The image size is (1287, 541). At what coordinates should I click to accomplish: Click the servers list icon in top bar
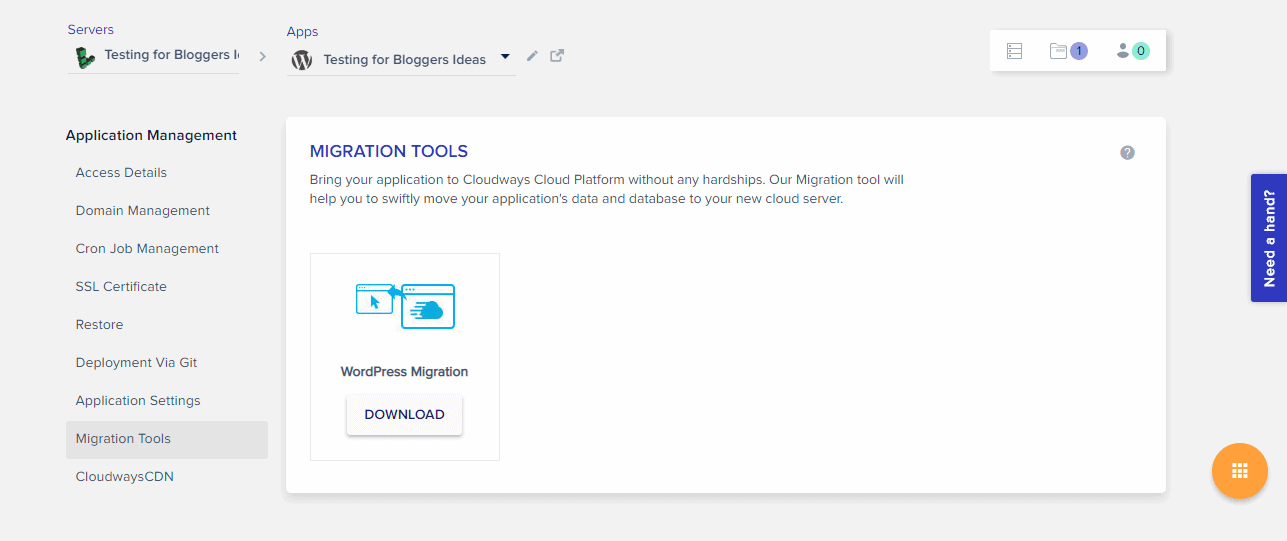click(1014, 51)
